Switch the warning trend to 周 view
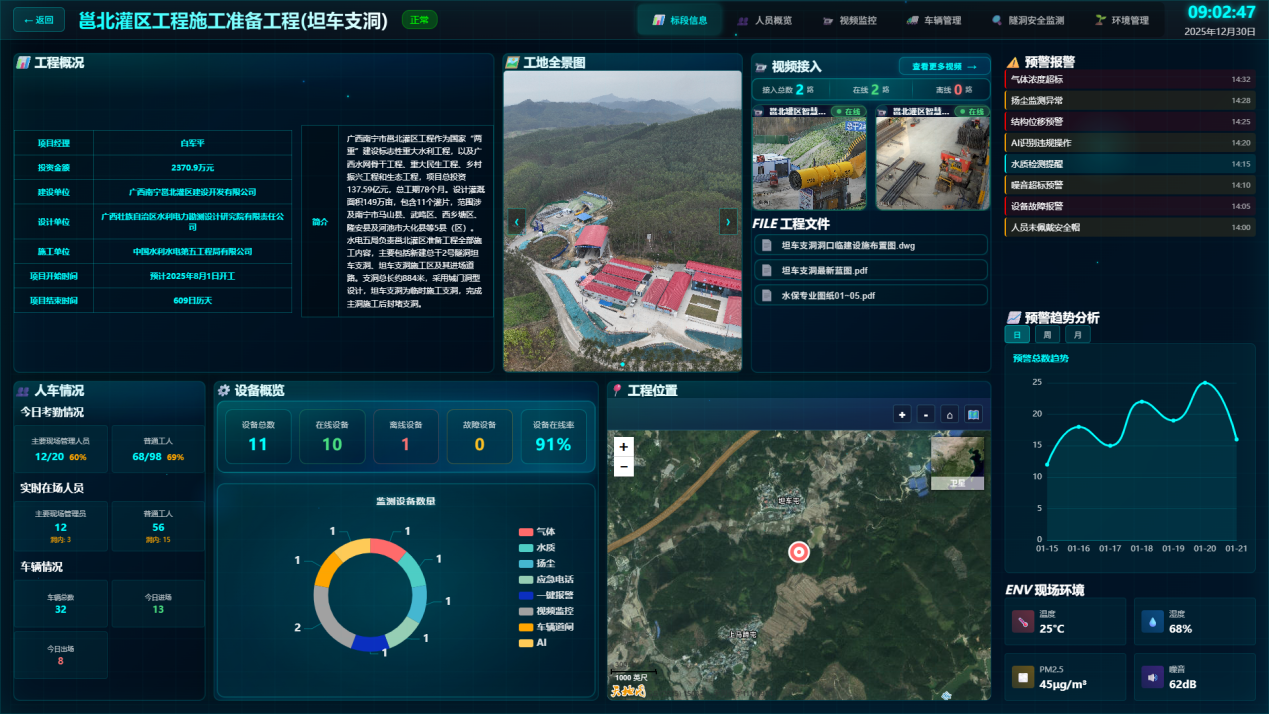Screen dimensions: 1269x714 [x=1047, y=335]
